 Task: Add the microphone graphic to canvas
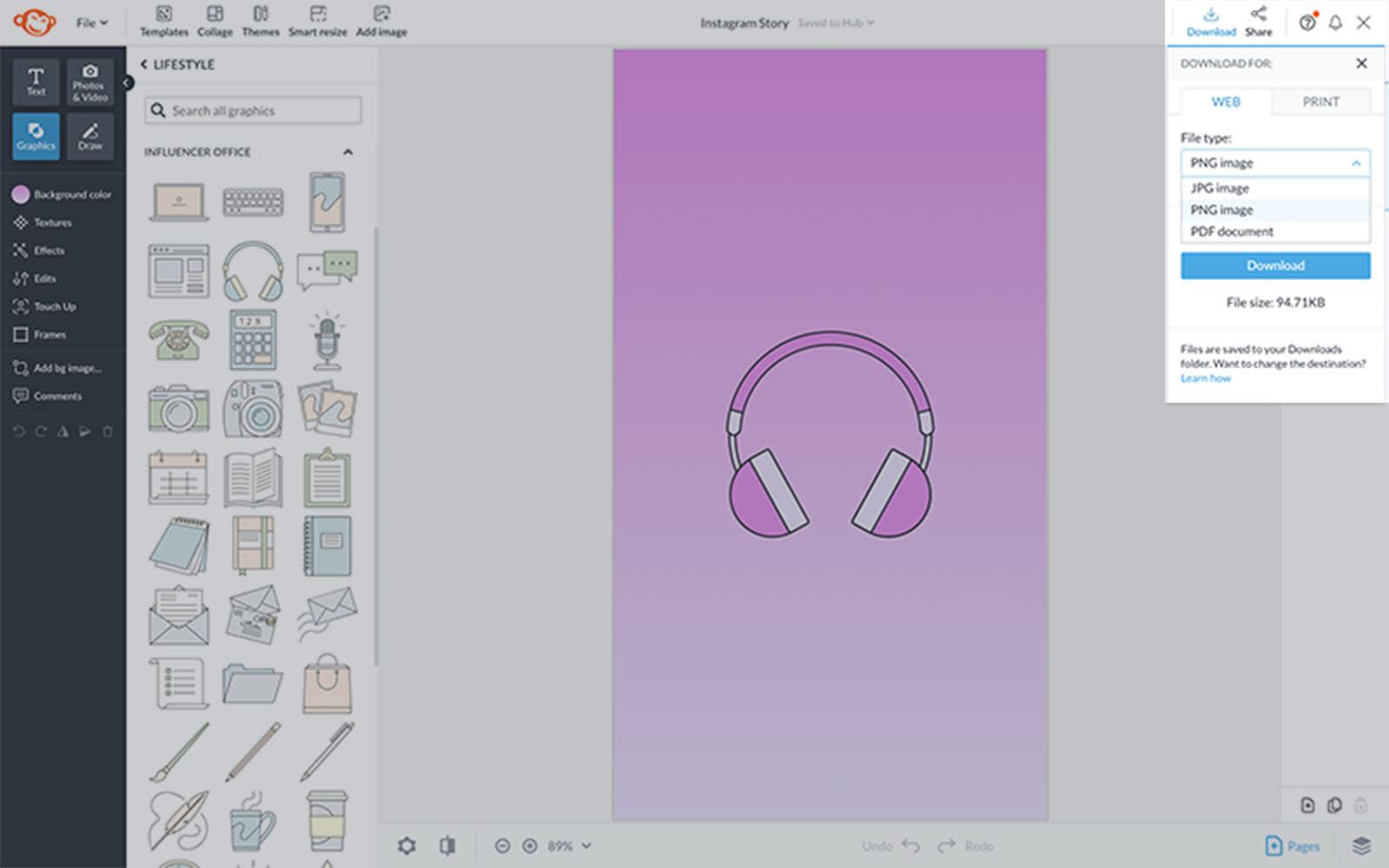(x=326, y=341)
